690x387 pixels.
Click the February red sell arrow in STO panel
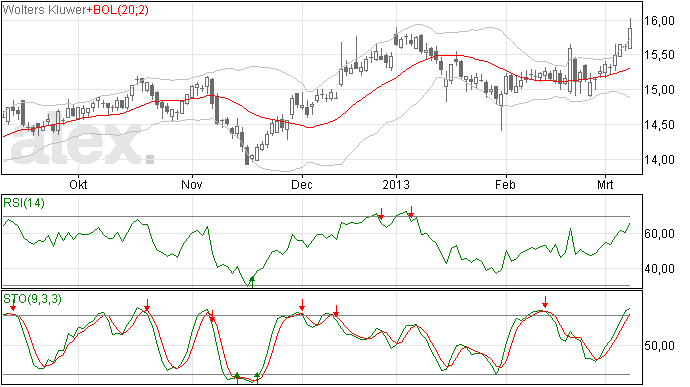pyautogui.click(x=545, y=302)
